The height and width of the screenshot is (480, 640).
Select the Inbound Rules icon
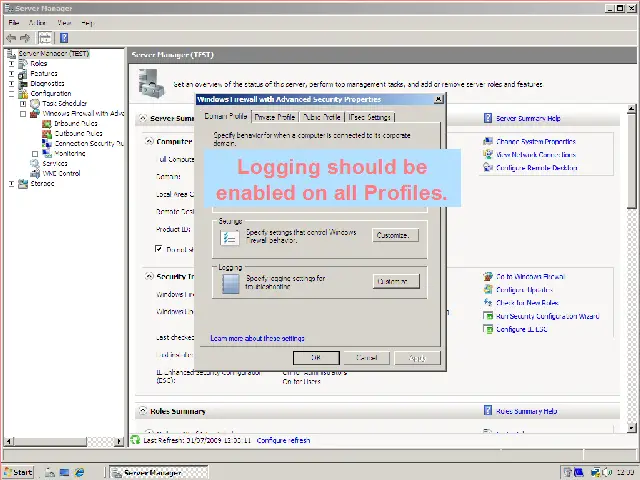point(47,124)
